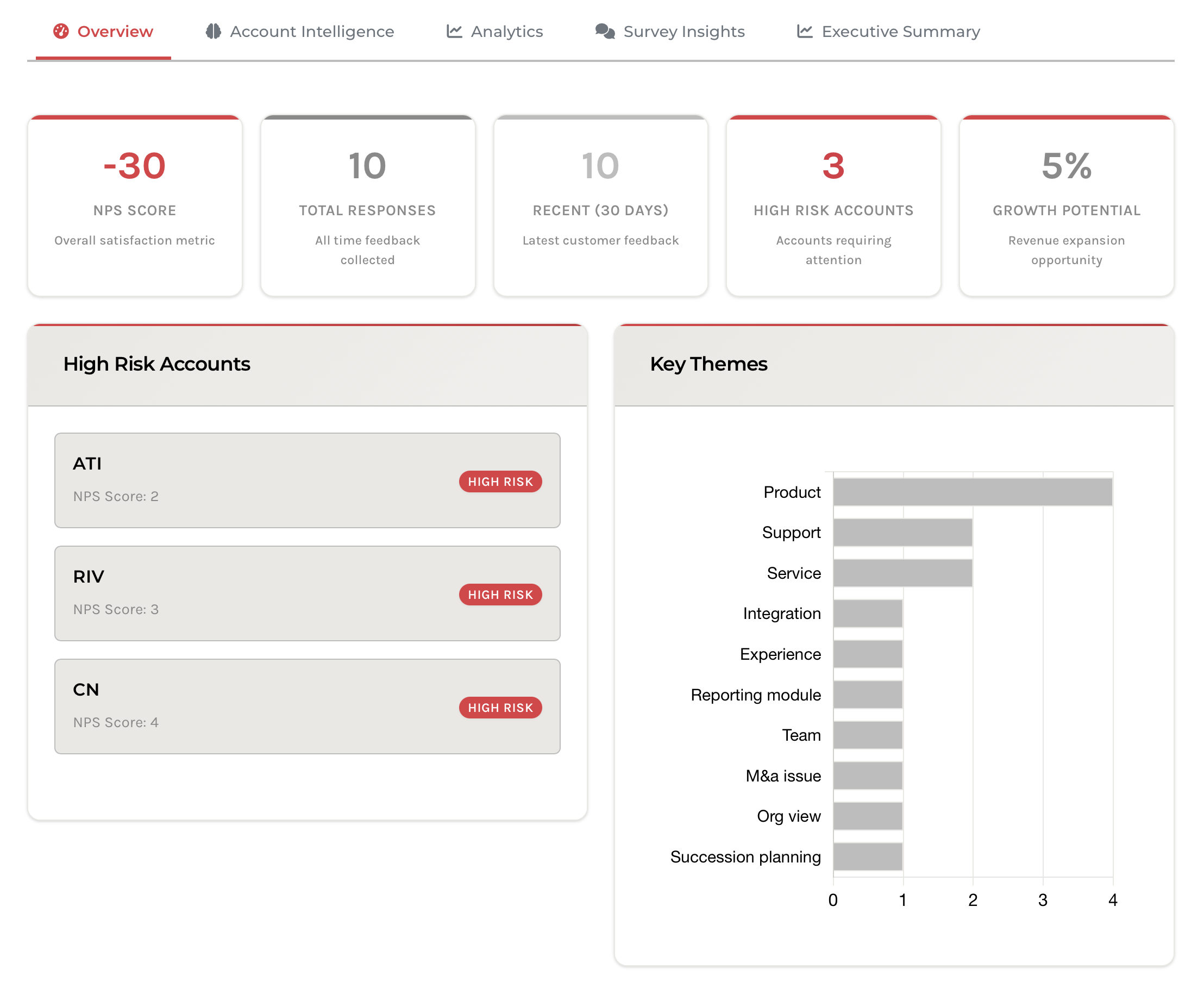The width and height of the screenshot is (1204, 988).
Task: Click the Analytics chart icon
Action: coord(454,32)
